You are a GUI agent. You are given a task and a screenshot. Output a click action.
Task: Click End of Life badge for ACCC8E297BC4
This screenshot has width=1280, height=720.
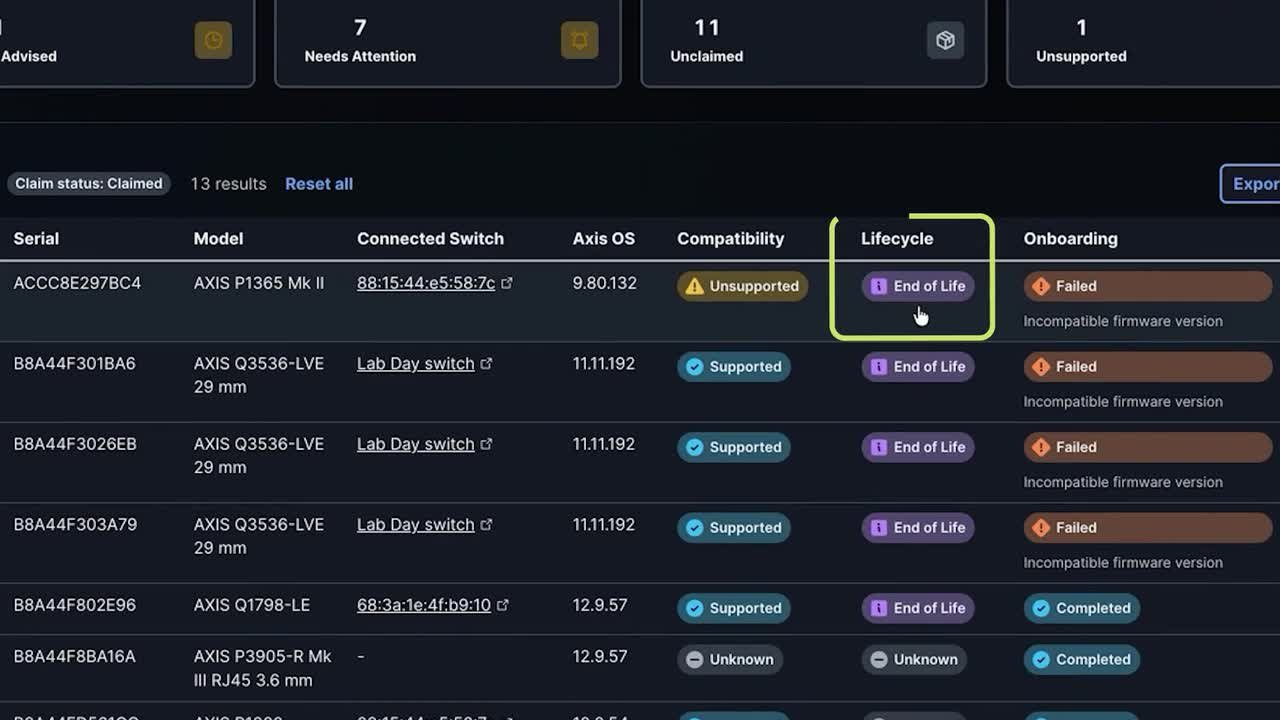(x=918, y=286)
